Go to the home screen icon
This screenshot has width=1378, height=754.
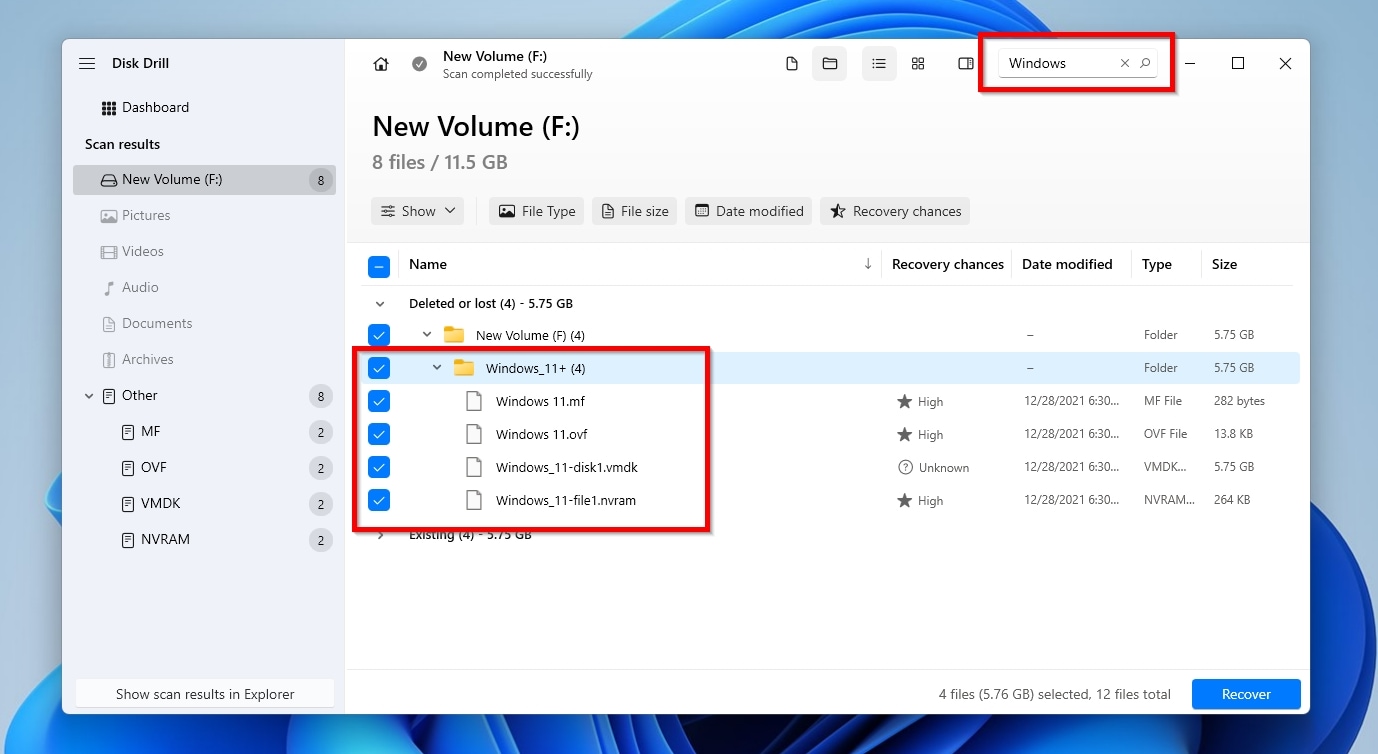point(381,64)
